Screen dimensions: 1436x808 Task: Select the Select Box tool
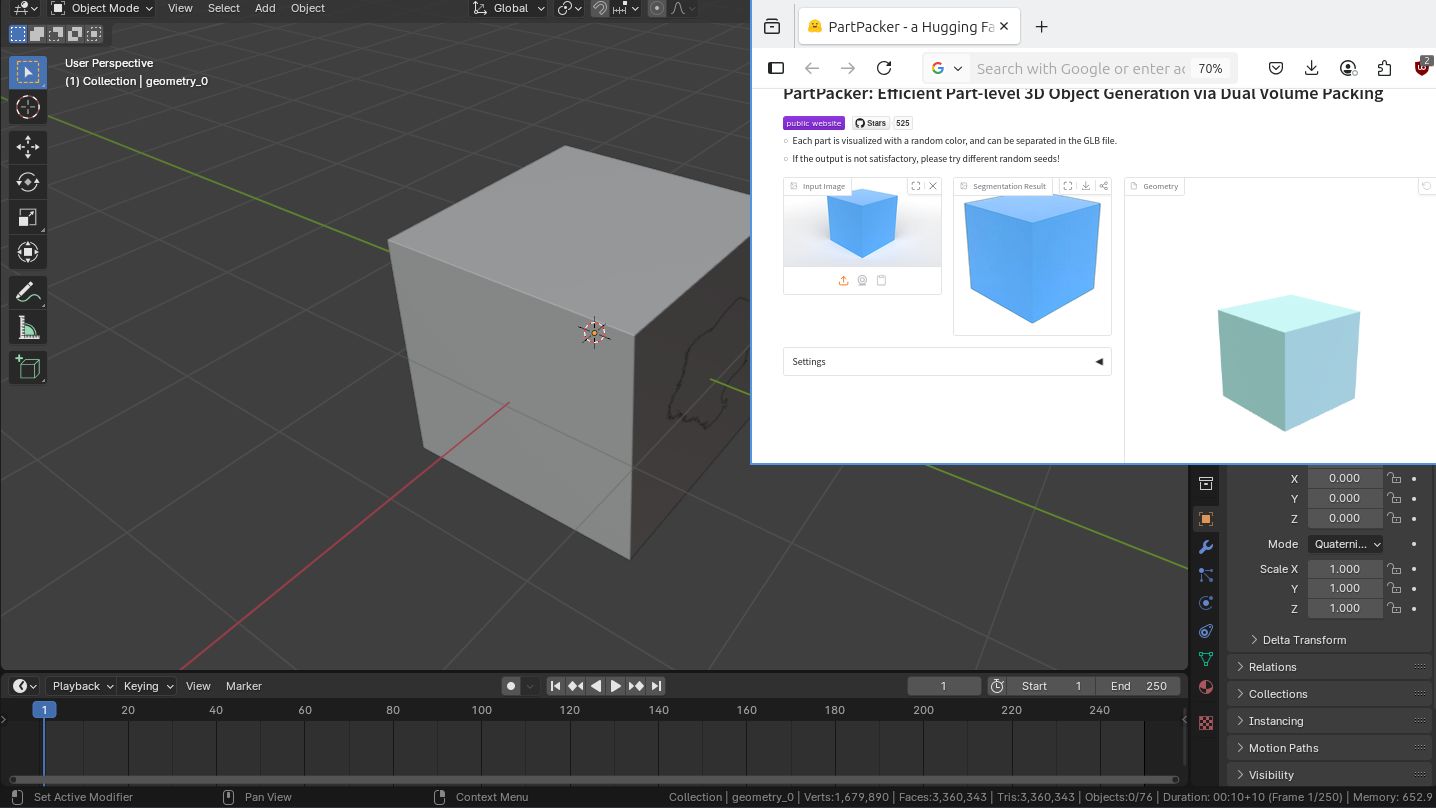click(28, 72)
